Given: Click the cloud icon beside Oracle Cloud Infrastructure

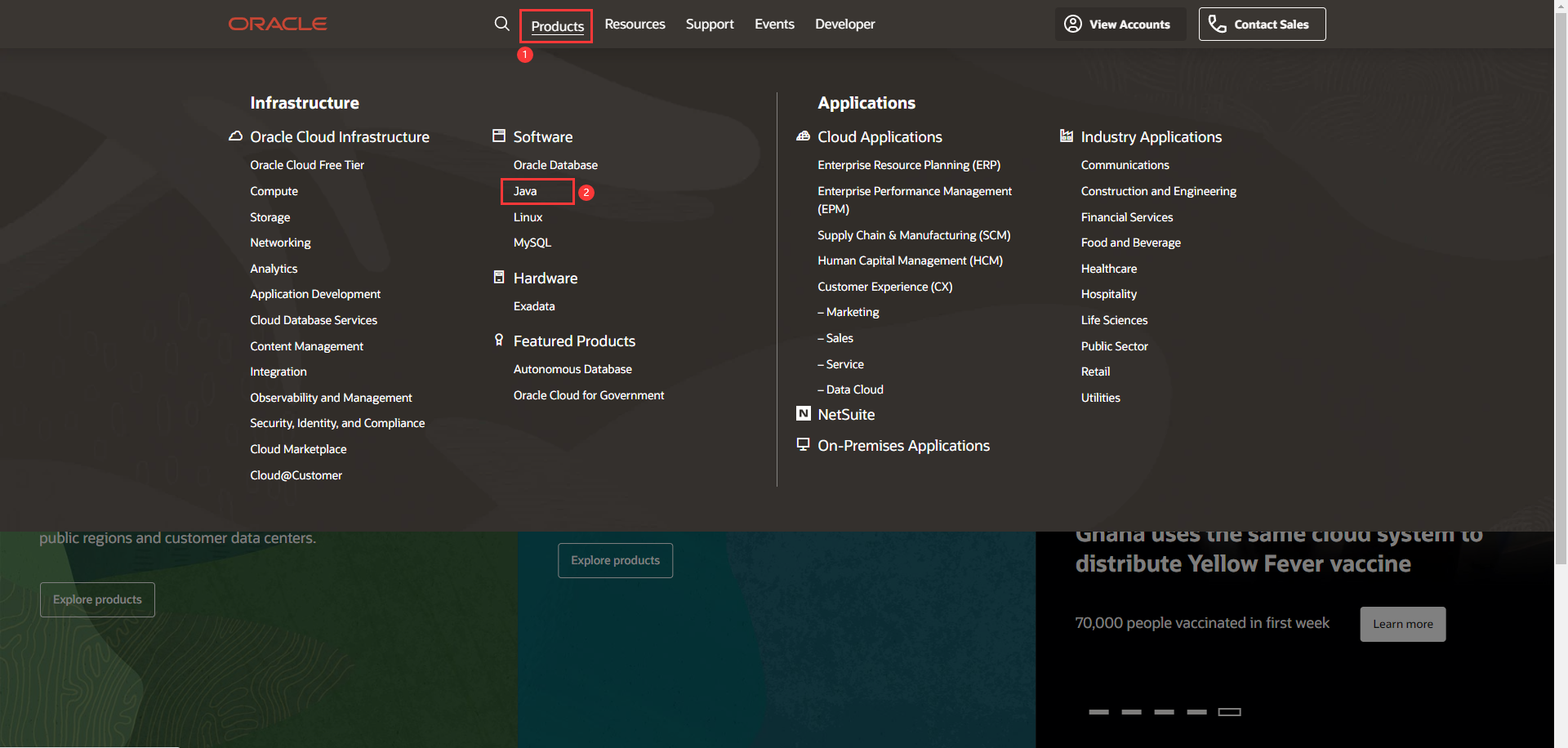Looking at the screenshot, I should tap(235, 136).
